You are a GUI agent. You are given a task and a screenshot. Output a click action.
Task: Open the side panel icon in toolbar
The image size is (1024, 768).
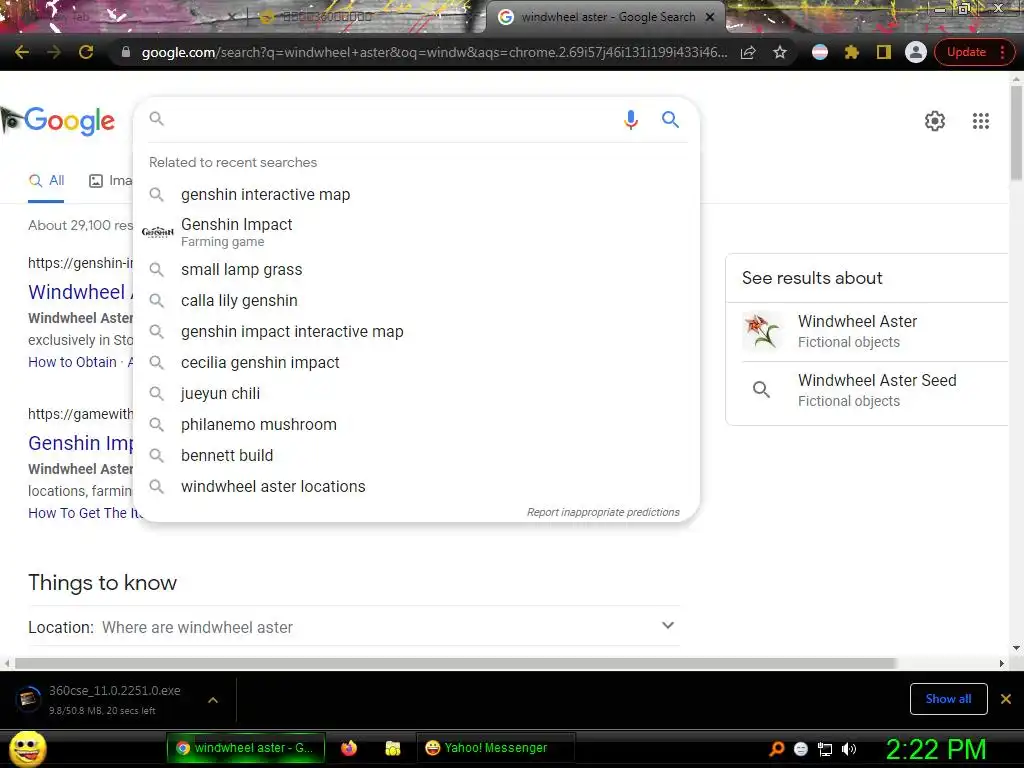(x=884, y=52)
